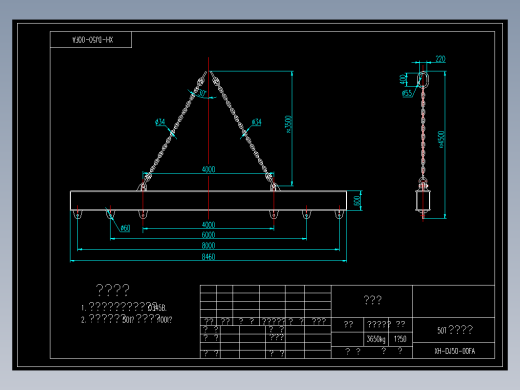Click the 8460 overall length dimension

point(208,257)
